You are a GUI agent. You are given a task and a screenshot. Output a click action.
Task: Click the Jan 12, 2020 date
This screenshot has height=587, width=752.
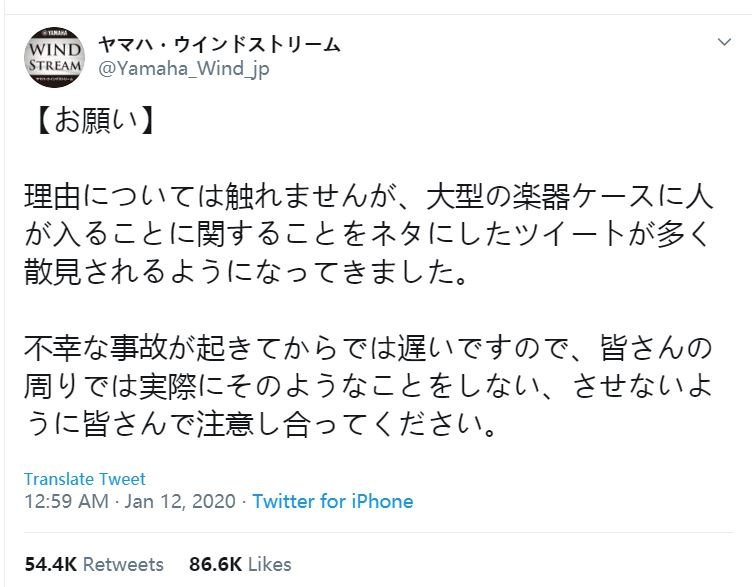pos(182,501)
